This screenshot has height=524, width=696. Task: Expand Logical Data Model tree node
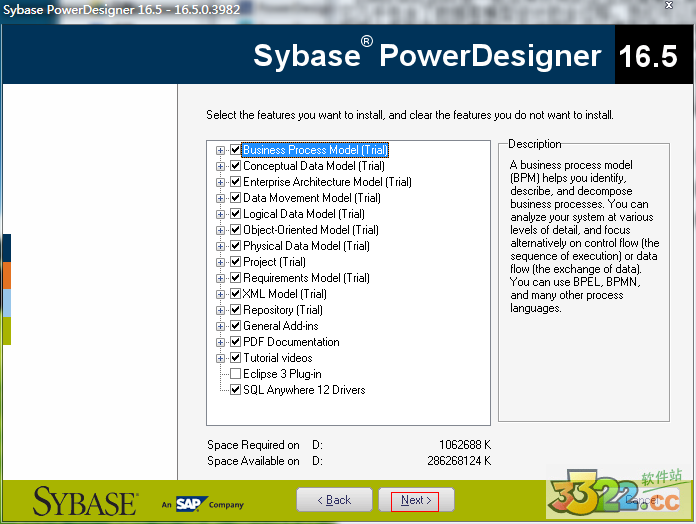point(220,214)
